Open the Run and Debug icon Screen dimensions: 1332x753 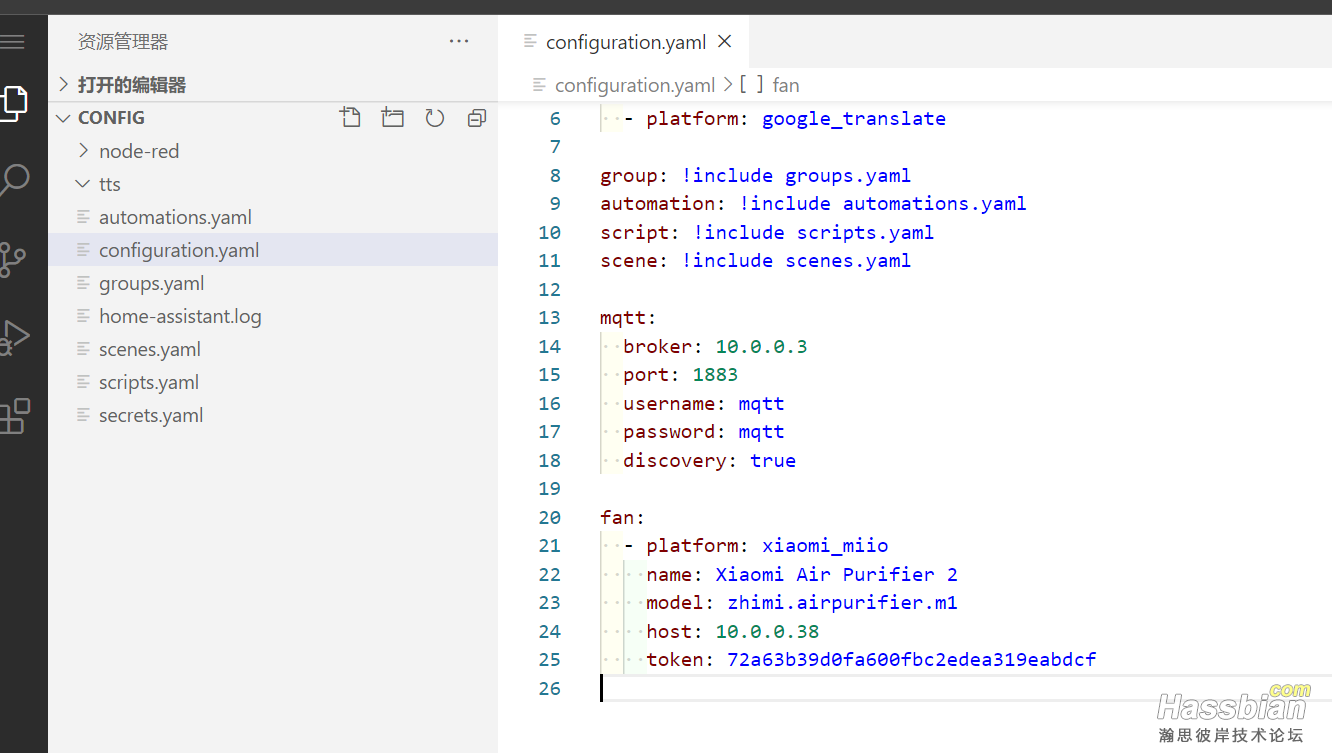tap(14, 337)
